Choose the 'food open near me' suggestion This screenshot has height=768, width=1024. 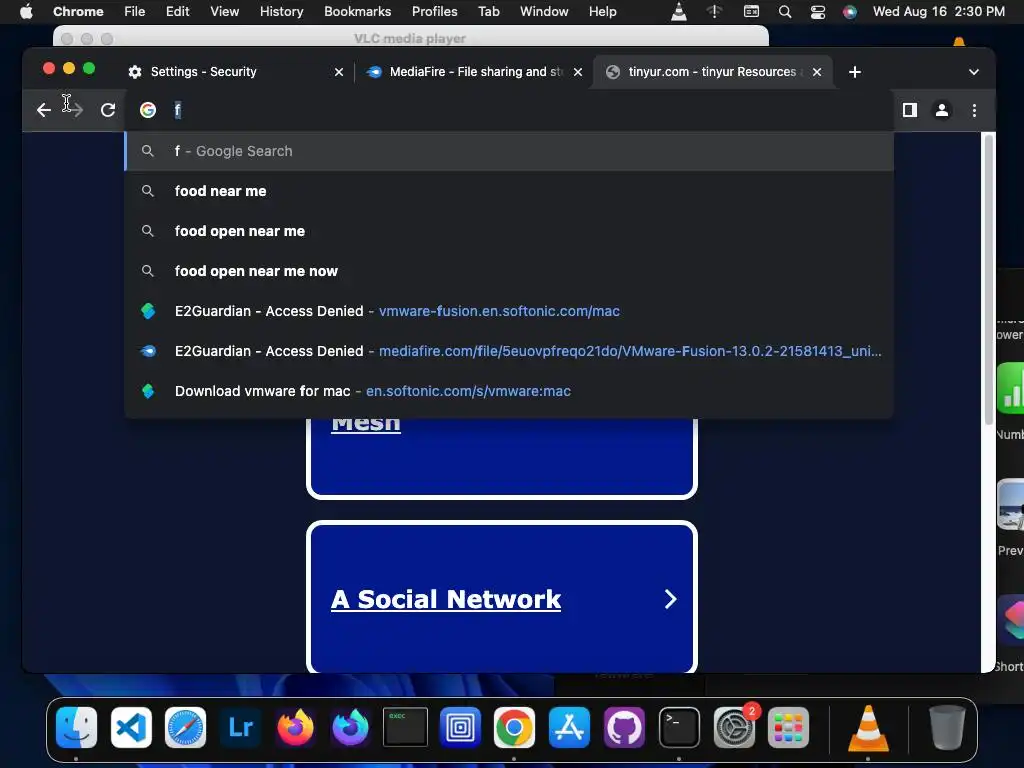pyautogui.click(x=509, y=231)
